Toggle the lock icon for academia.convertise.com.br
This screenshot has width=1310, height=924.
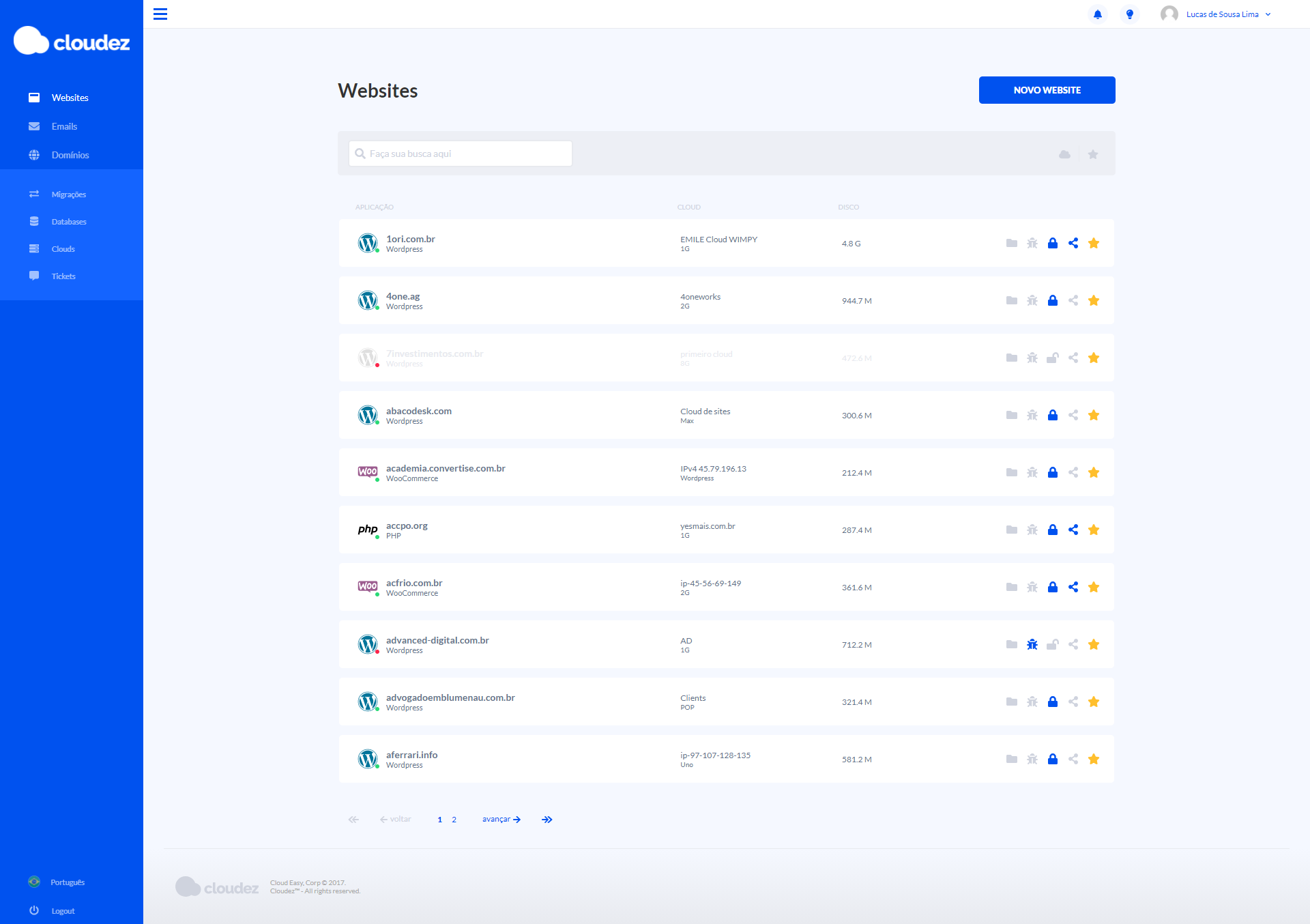pos(1053,472)
